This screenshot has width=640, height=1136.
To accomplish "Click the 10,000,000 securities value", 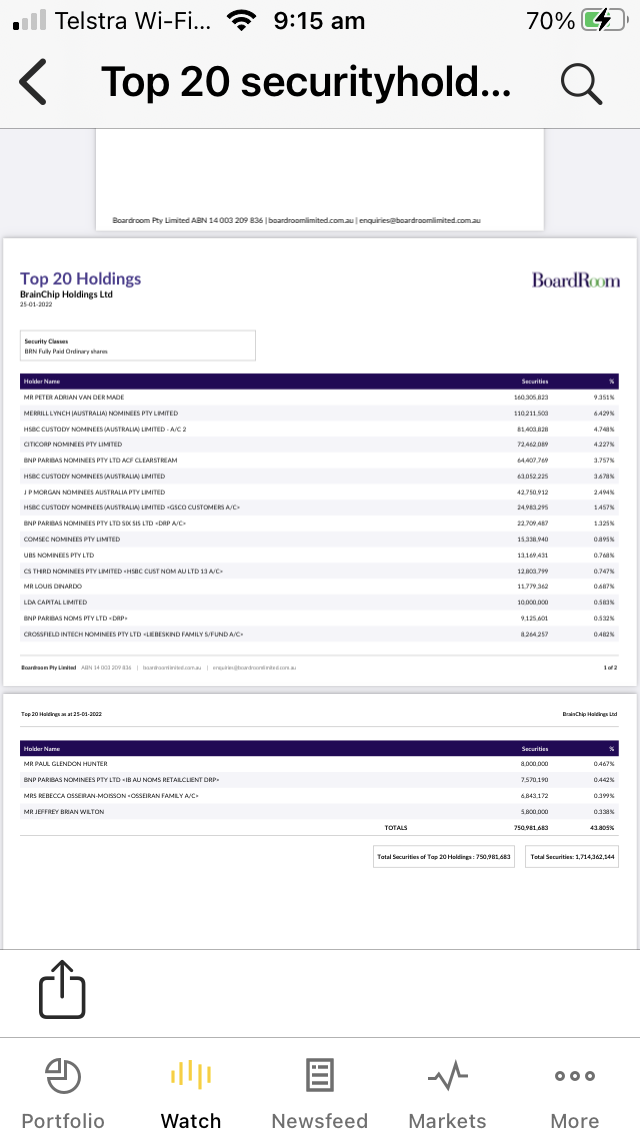I will (533, 602).
